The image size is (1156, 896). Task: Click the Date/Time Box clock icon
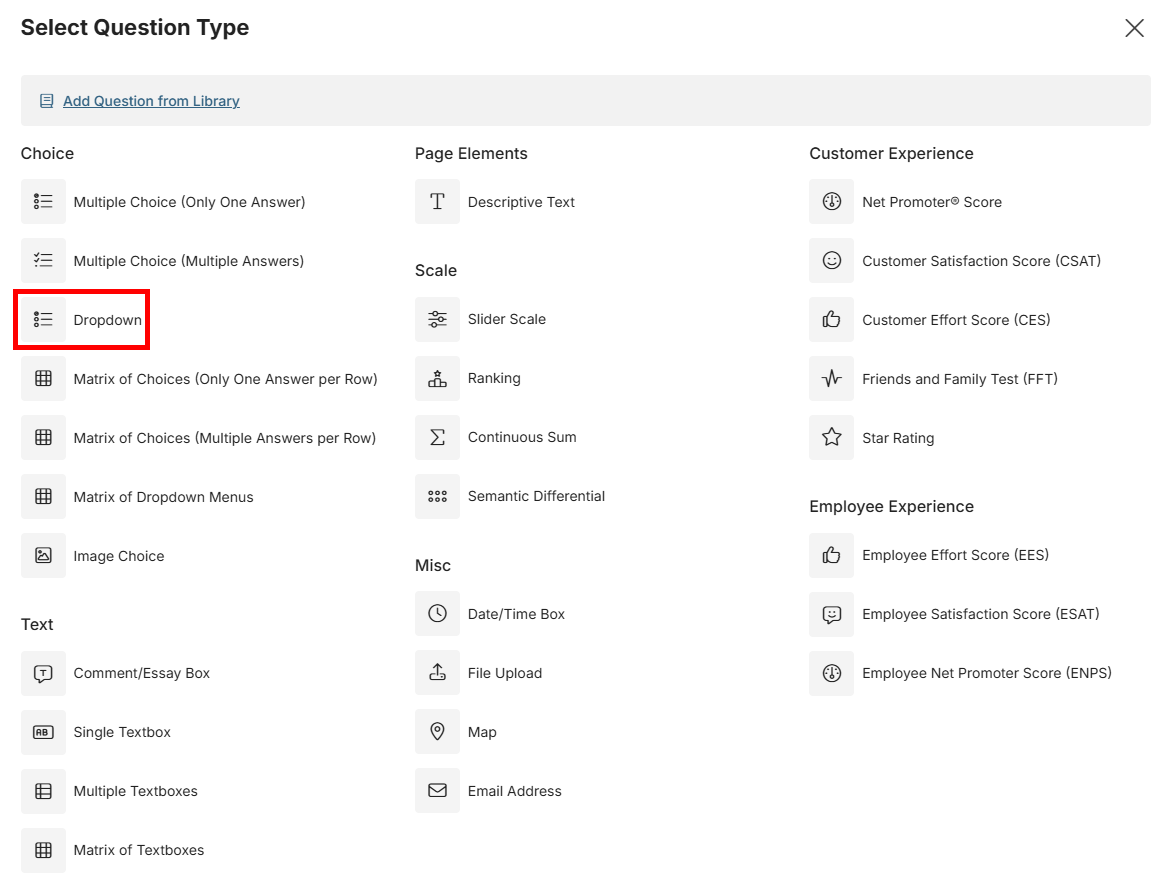pyautogui.click(x=437, y=614)
